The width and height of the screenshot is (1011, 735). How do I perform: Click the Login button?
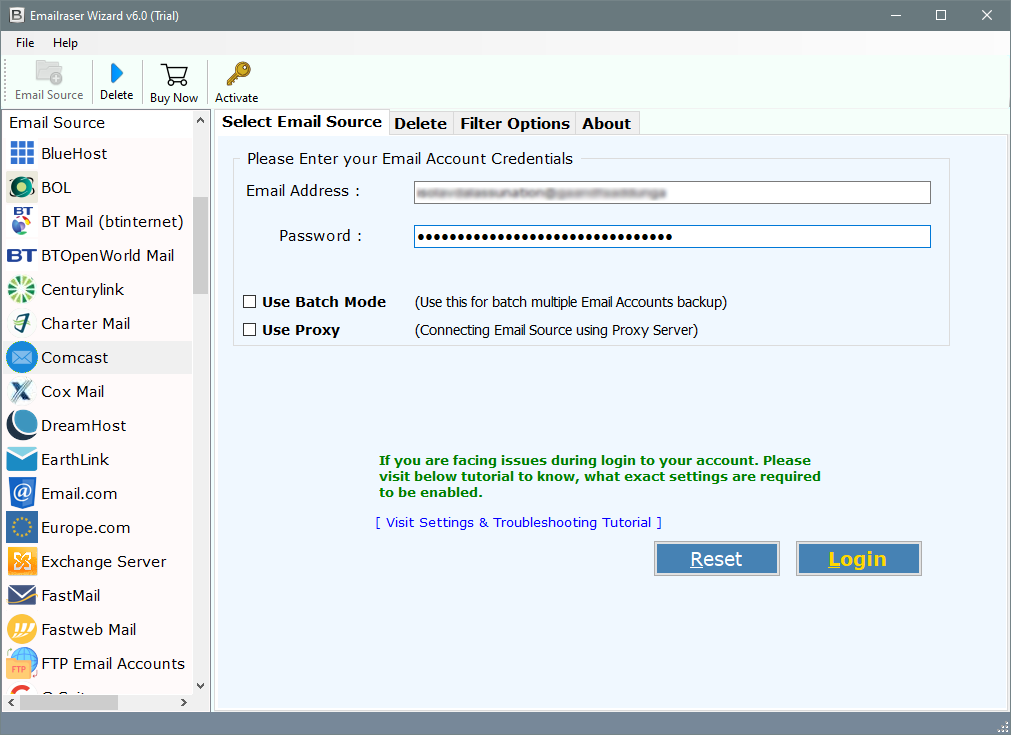click(x=858, y=559)
